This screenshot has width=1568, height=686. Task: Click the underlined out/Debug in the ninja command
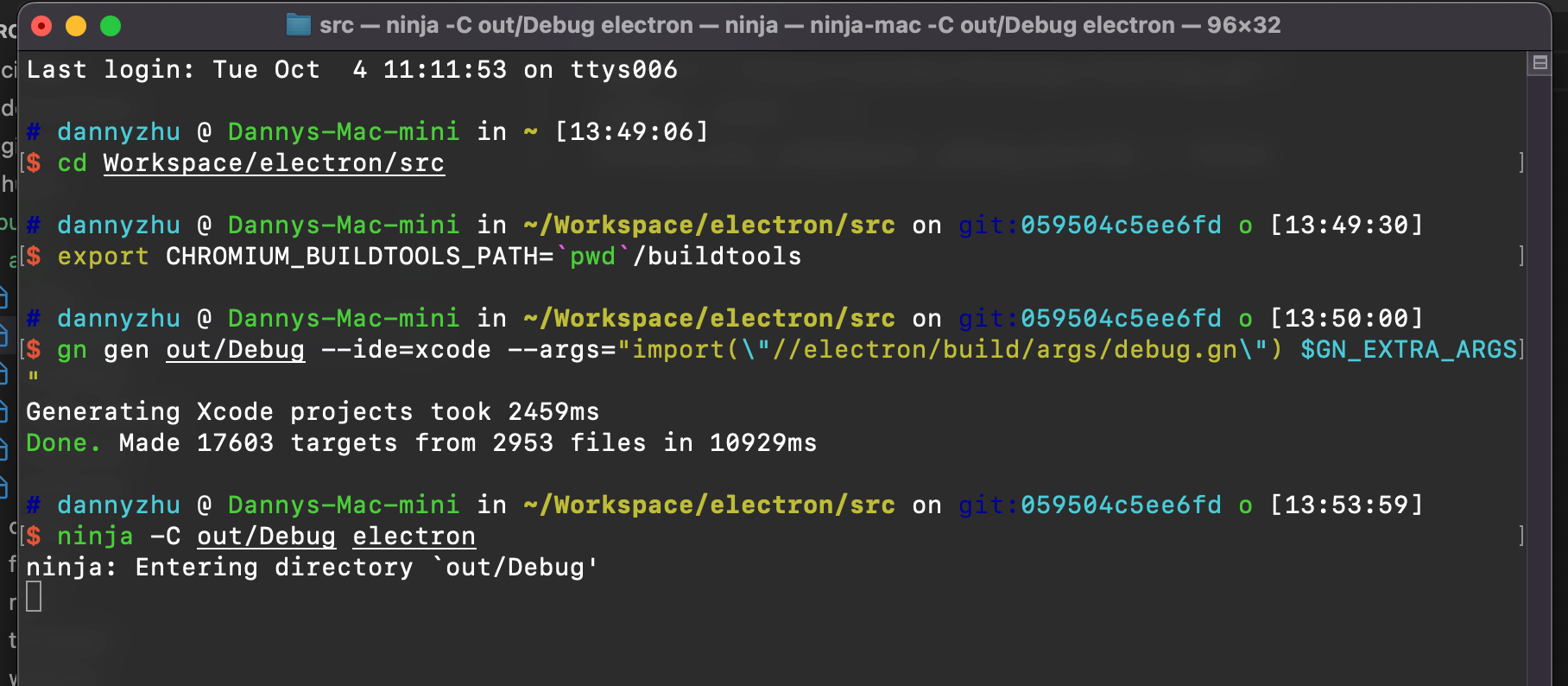point(267,537)
